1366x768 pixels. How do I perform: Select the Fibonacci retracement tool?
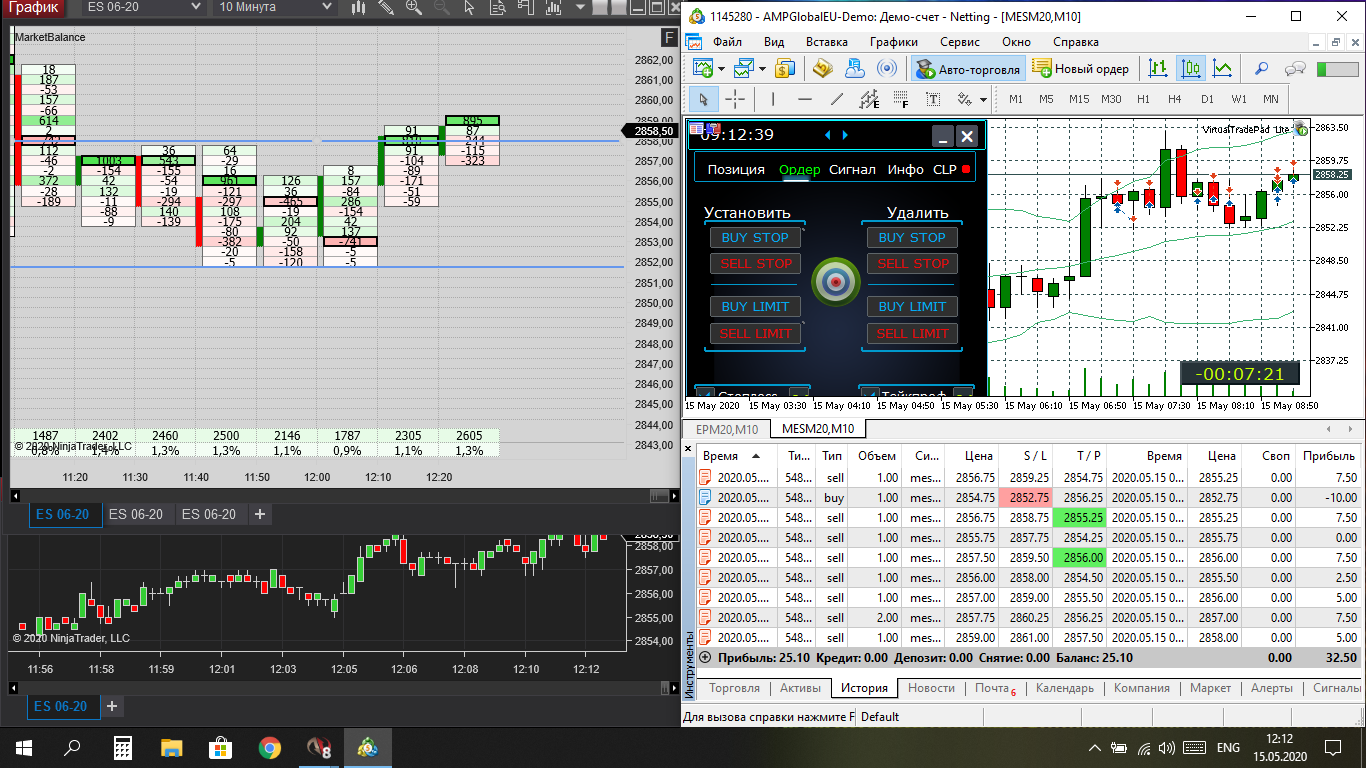901,99
